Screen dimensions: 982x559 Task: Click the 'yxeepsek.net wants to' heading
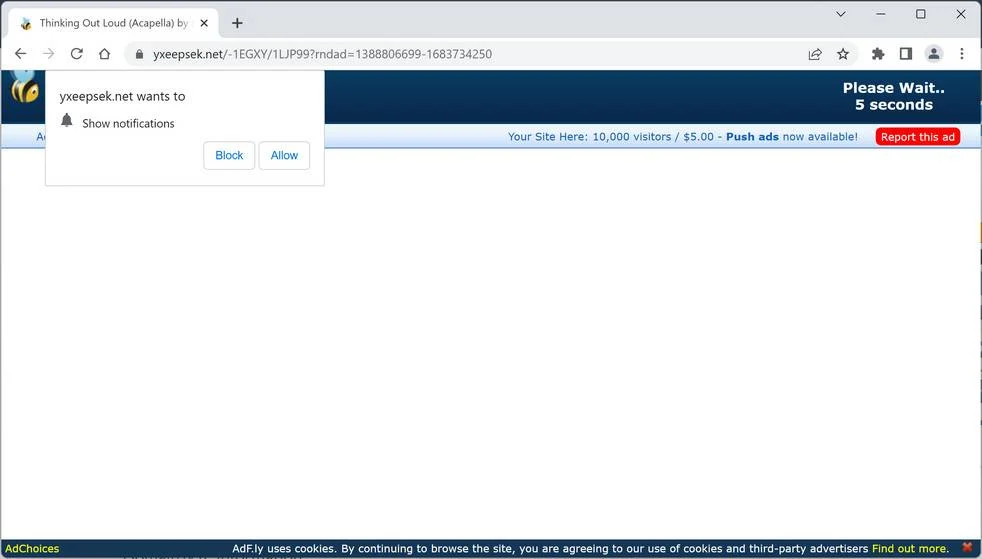[x=122, y=96]
